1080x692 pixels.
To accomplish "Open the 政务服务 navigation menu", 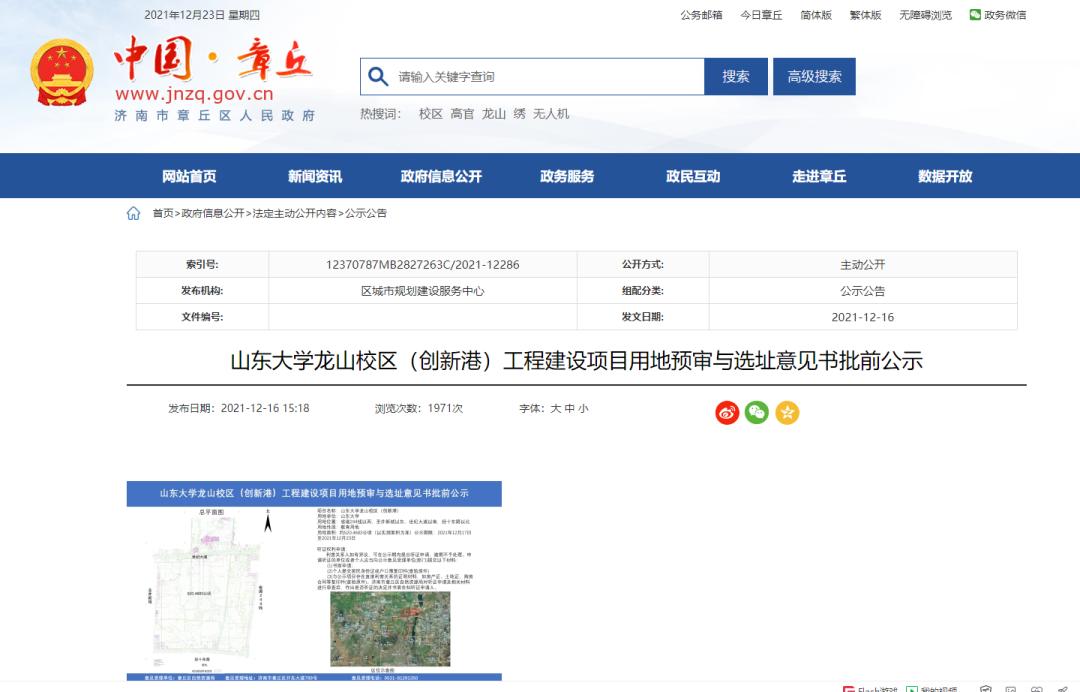I will click(566, 175).
